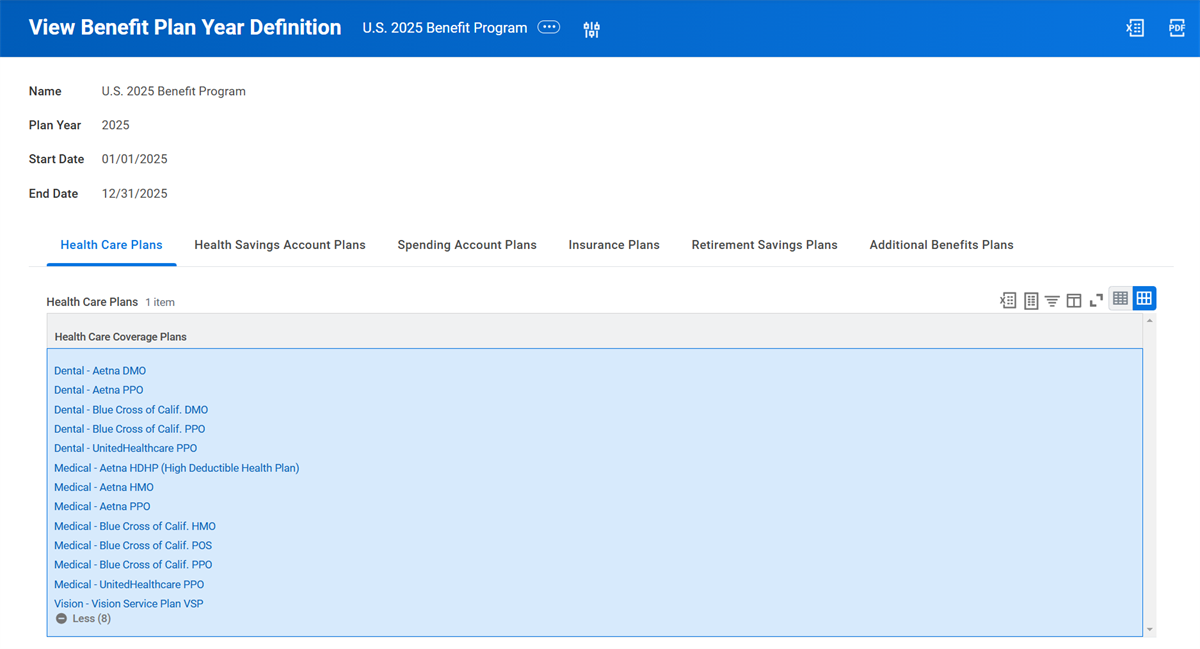Collapse list with Less (8)
The image size is (1200, 649).
(83, 619)
